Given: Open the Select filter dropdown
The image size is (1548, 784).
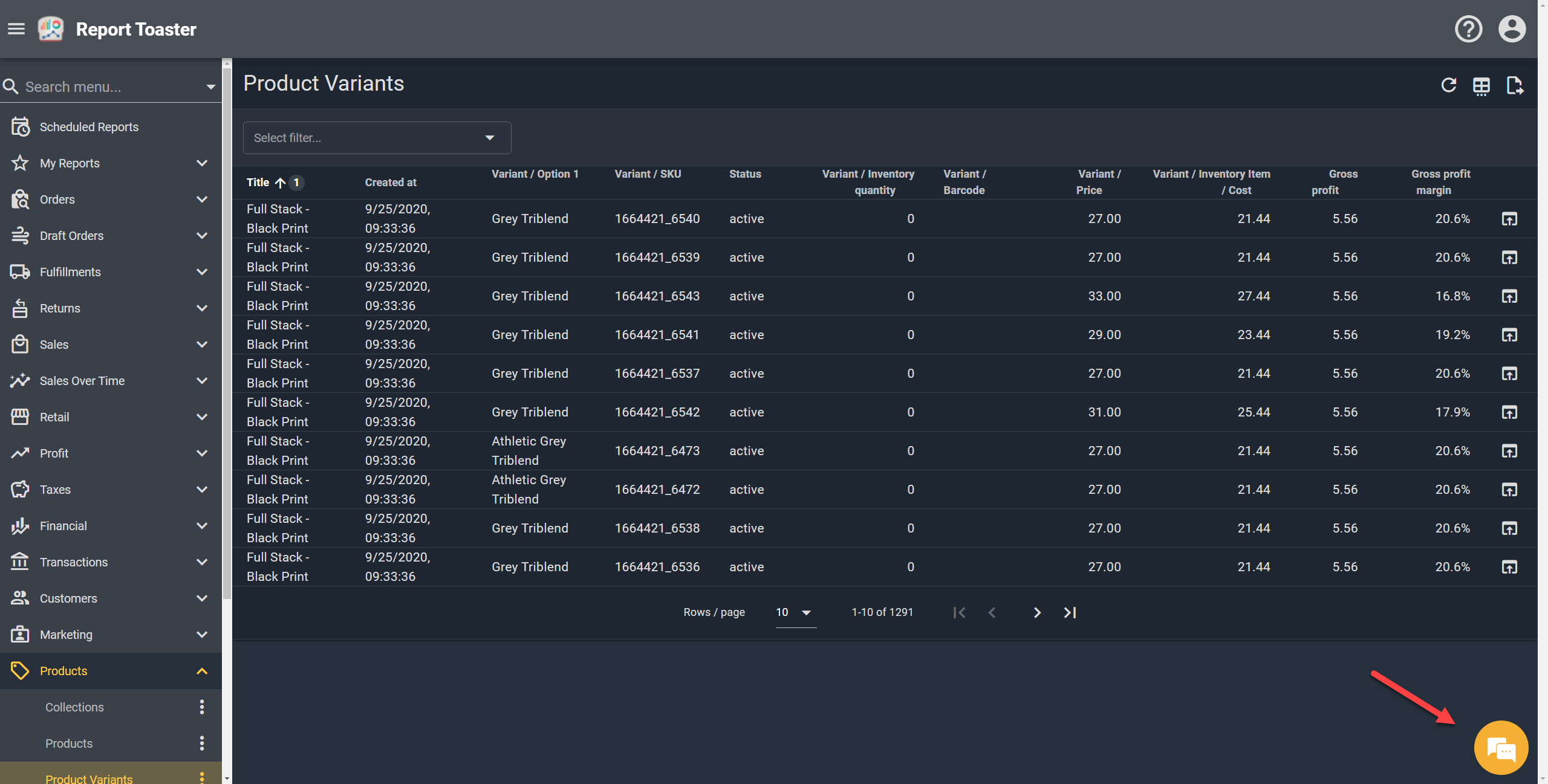Looking at the screenshot, I should (x=377, y=138).
